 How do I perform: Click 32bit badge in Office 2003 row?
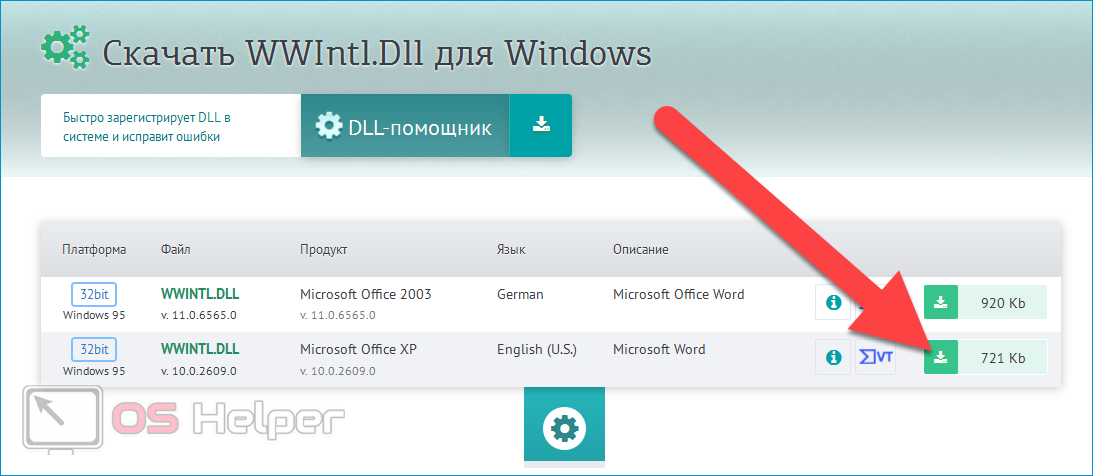[x=94, y=294]
